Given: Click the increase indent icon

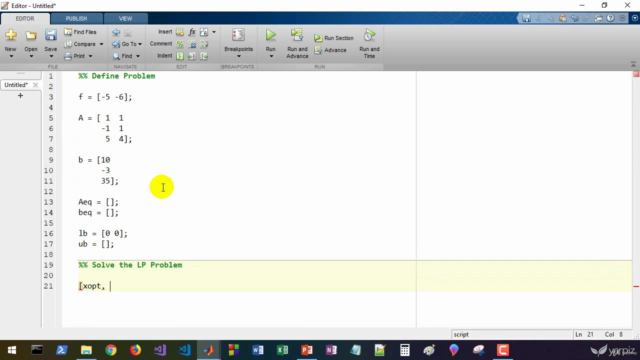Looking at the screenshot, I should pos(192,56).
